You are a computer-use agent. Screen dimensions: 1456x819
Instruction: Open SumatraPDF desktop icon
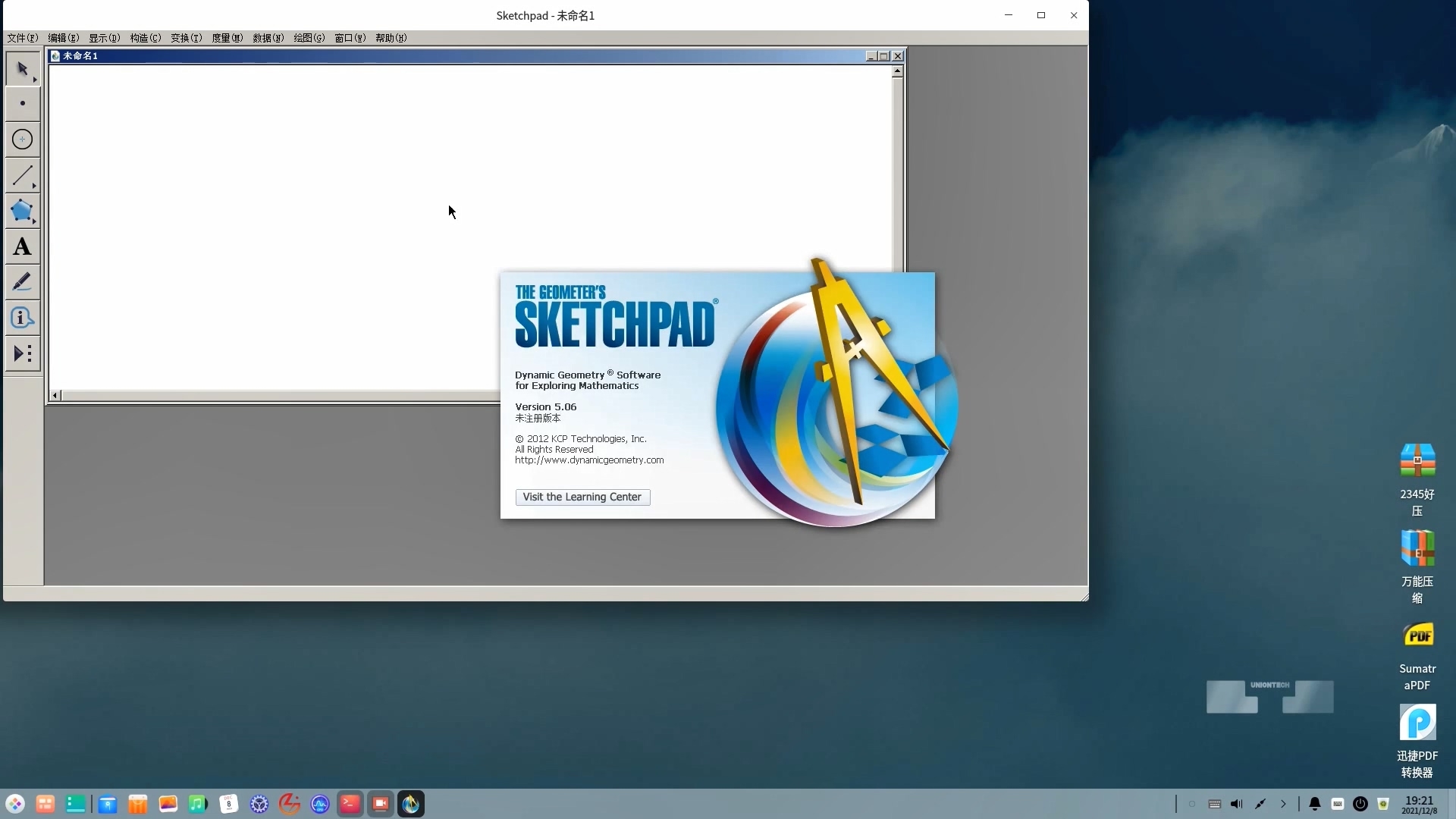pyautogui.click(x=1417, y=654)
